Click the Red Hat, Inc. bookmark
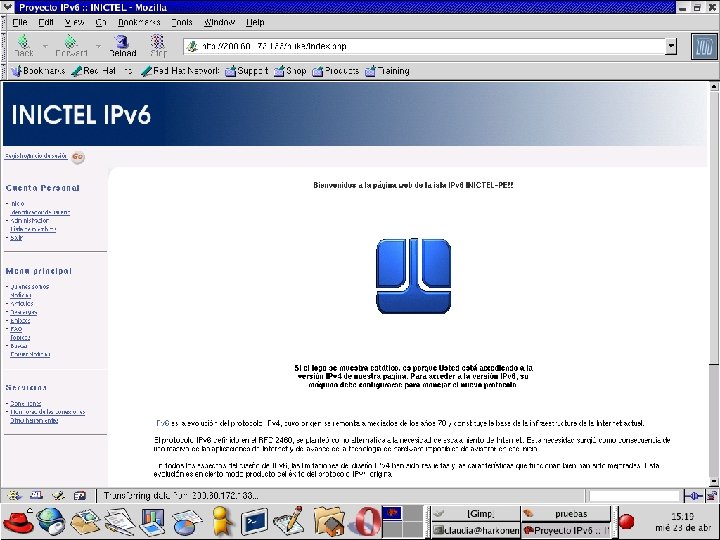The width and height of the screenshot is (720, 540). tap(102, 71)
